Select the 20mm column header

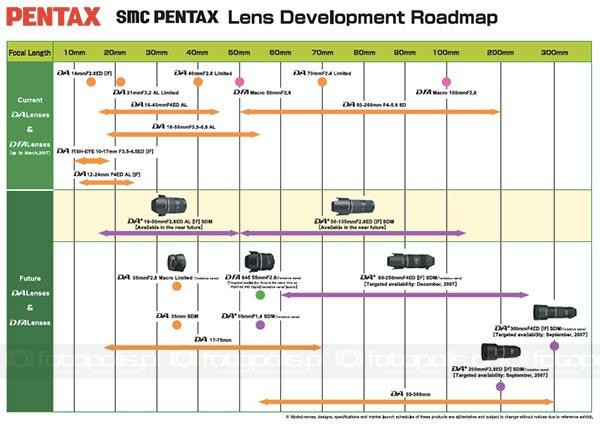tap(115, 52)
